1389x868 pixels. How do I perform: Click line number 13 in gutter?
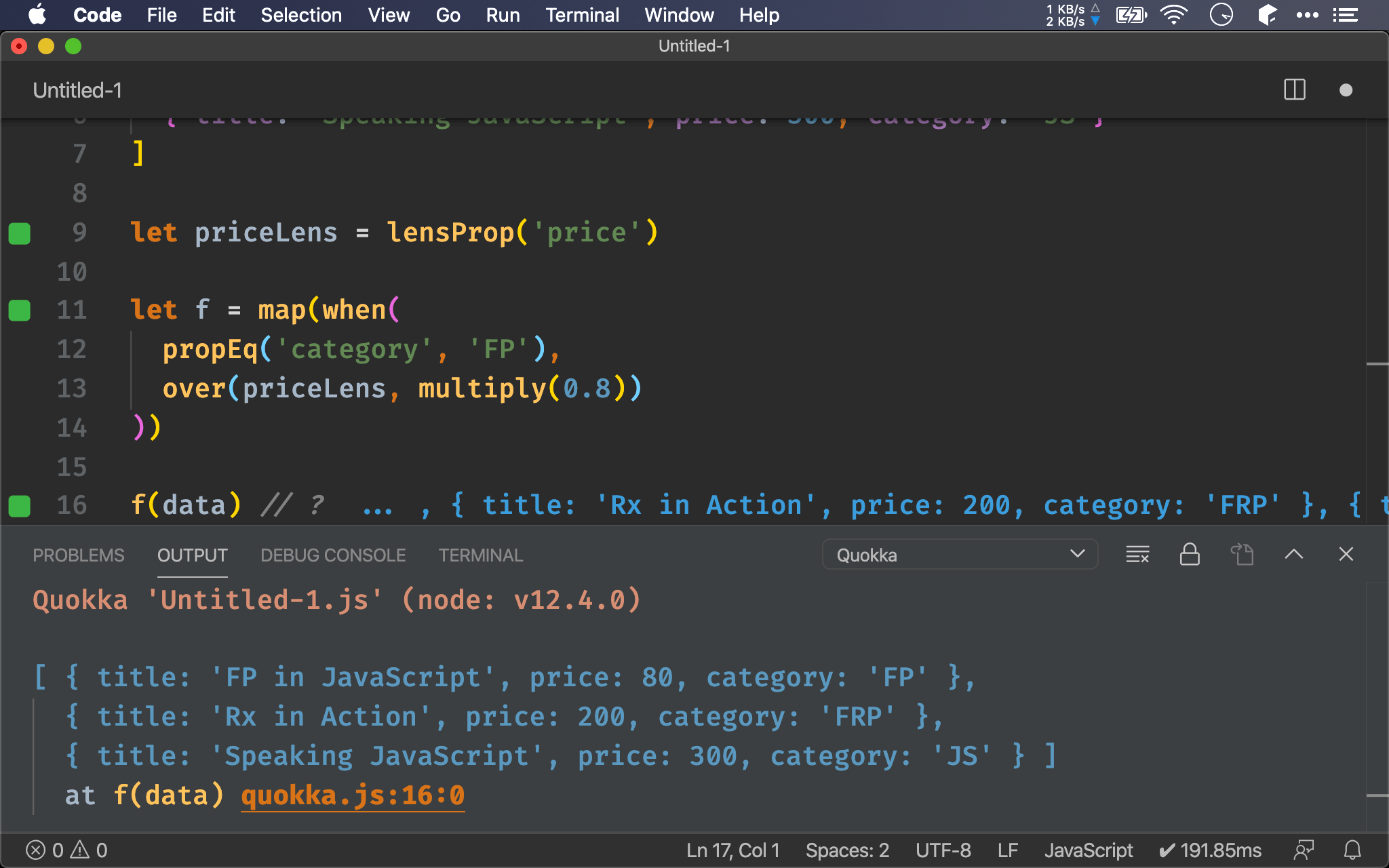(x=72, y=389)
